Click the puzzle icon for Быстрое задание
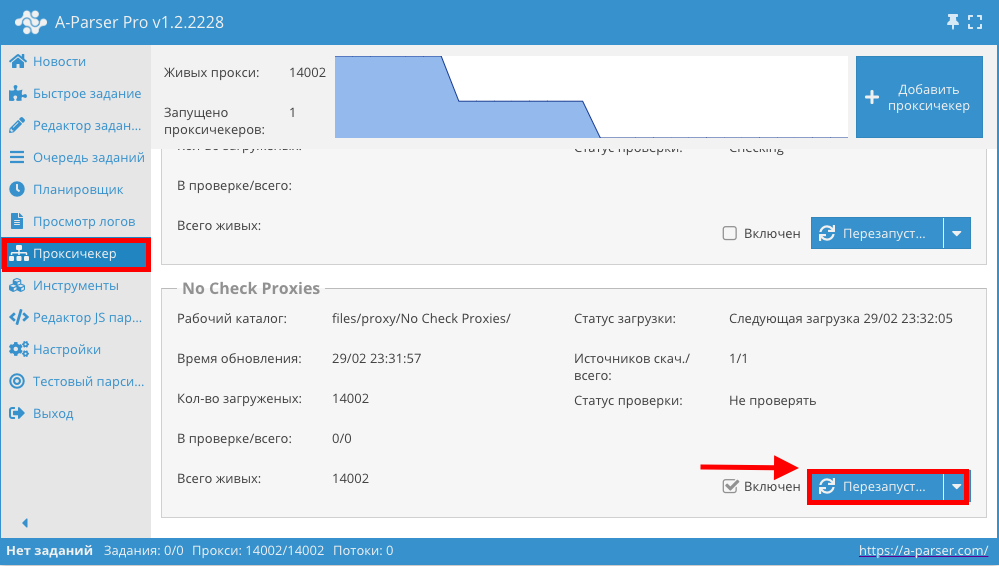Viewport: 999px width, 566px height. 17,94
